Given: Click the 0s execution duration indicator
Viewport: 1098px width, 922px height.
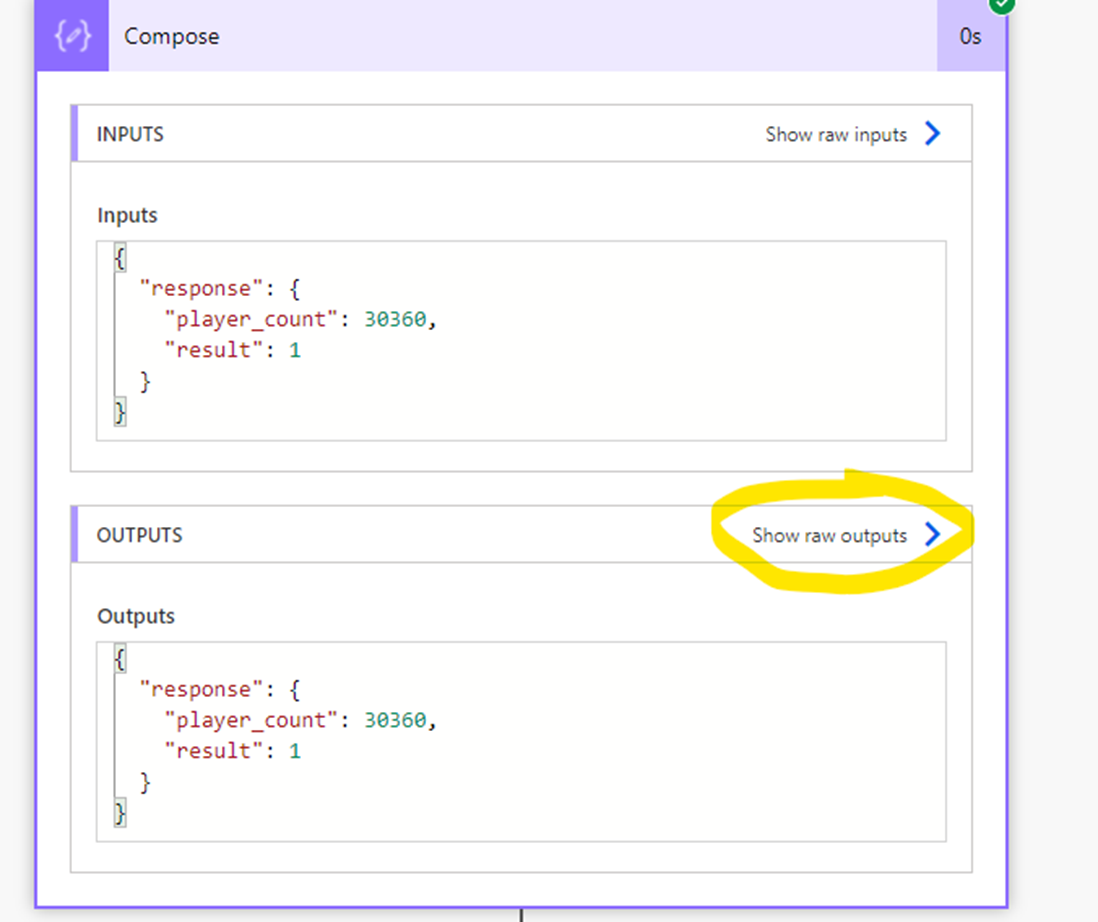Looking at the screenshot, I should [971, 36].
